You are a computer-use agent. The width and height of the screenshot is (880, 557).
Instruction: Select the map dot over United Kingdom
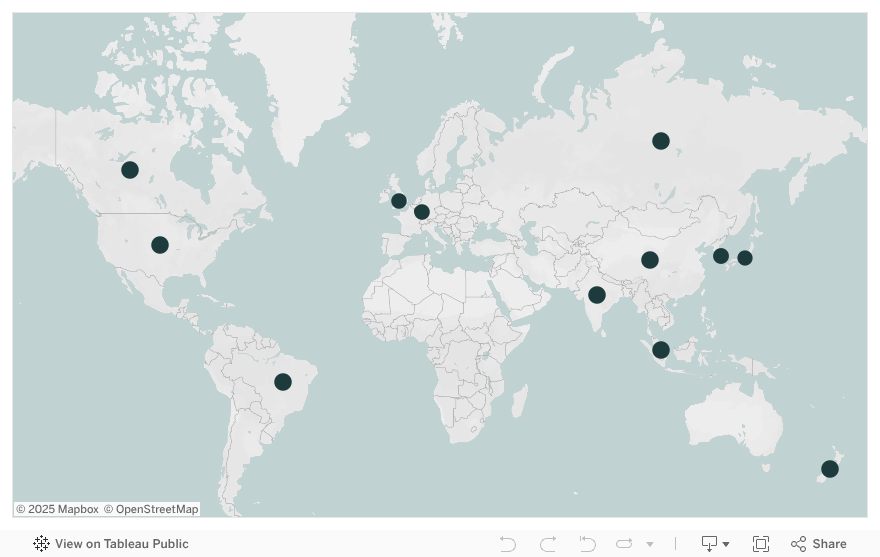click(x=399, y=200)
